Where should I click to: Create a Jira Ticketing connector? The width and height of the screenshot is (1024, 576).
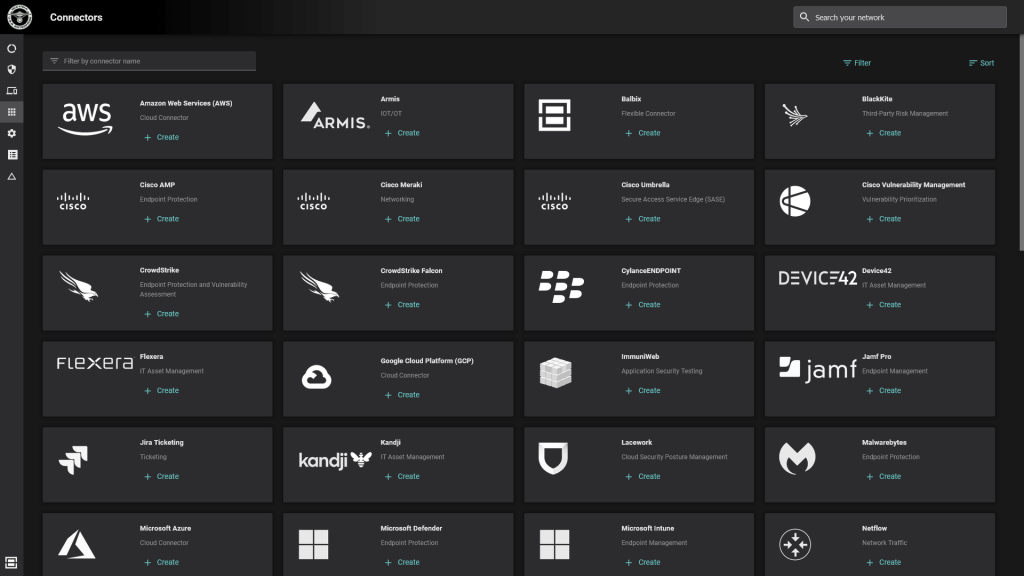coord(161,476)
